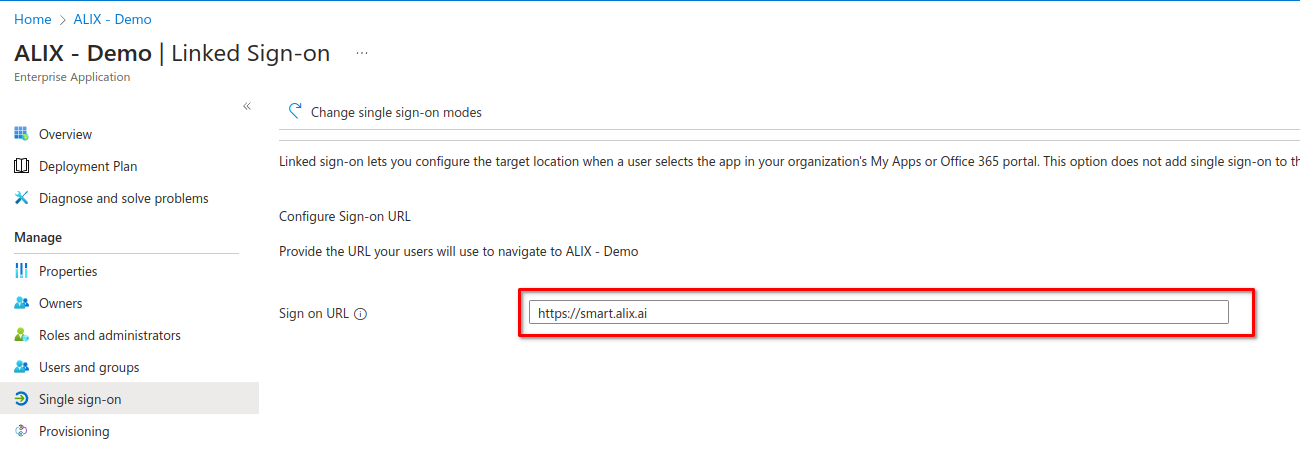Viewport: 1300px width, 453px height.
Task: Navigate to Home breadcrumb link
Action: (32, 19)
